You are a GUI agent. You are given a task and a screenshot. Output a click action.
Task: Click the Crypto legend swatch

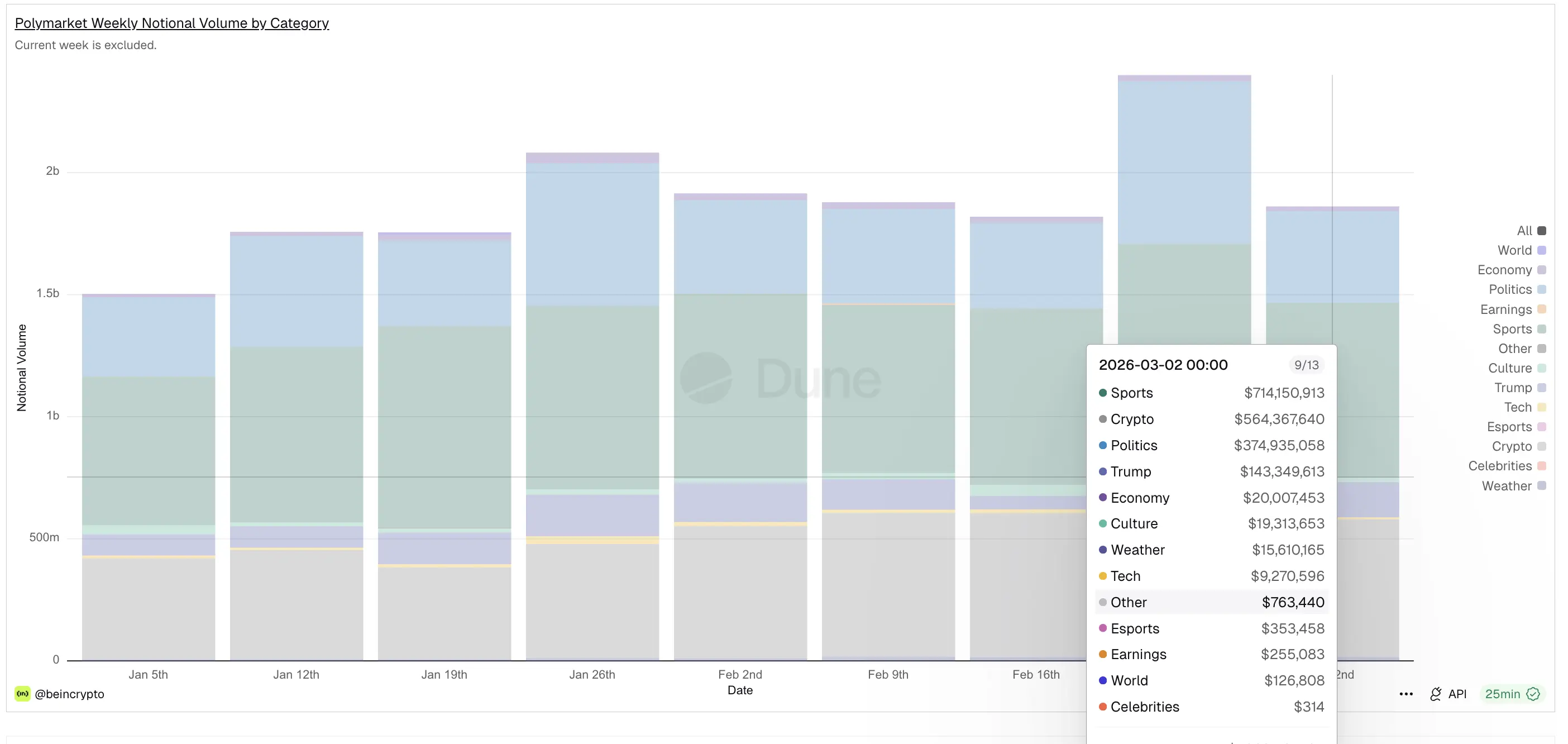coord(1542,446)
